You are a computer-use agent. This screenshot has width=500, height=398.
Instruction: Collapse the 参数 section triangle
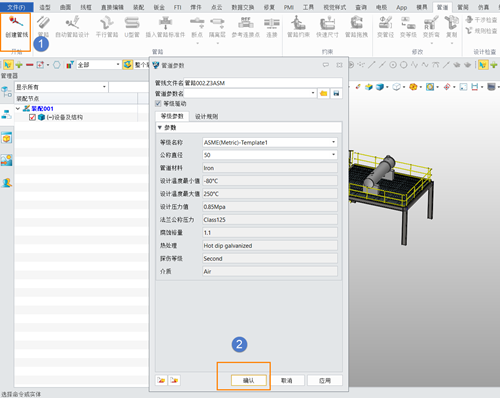(x=160, y=128)
